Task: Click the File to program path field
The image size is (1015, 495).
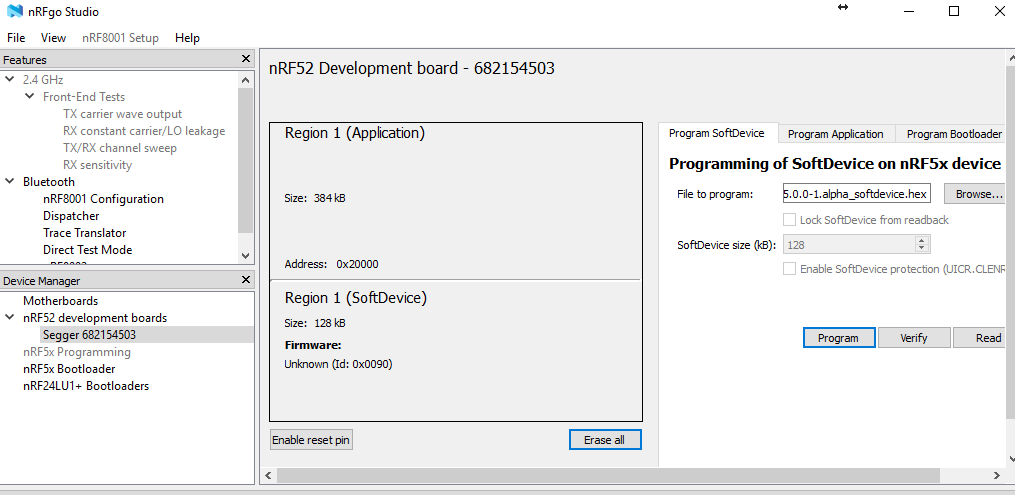Action: (857, 193)
